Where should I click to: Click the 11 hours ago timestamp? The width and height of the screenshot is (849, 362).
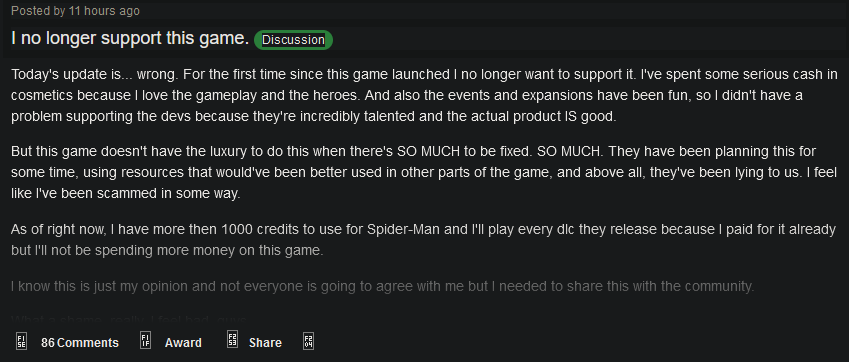click(105, 11)
